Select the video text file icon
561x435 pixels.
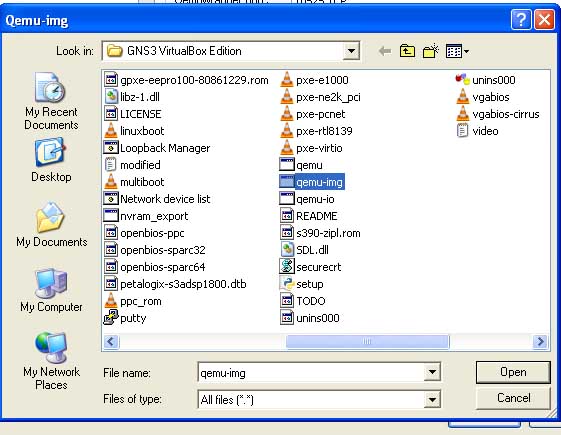click(463, 131)
